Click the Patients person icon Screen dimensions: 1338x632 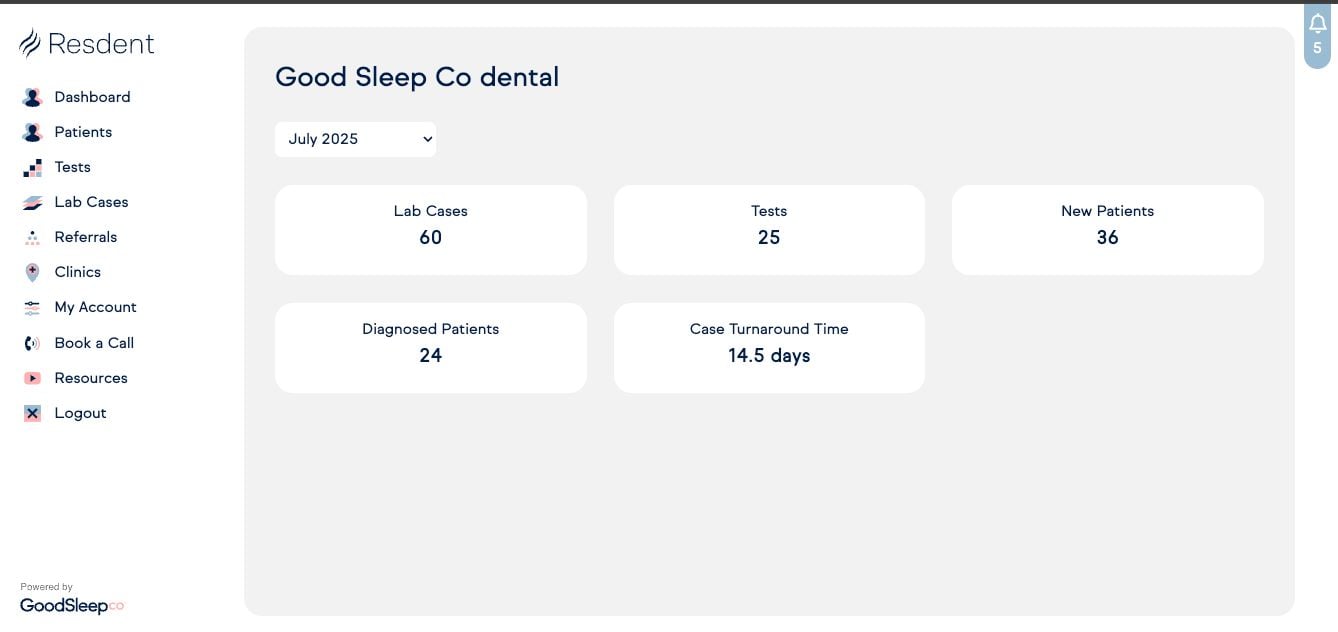pyautogui.click(x=32, y=132)
